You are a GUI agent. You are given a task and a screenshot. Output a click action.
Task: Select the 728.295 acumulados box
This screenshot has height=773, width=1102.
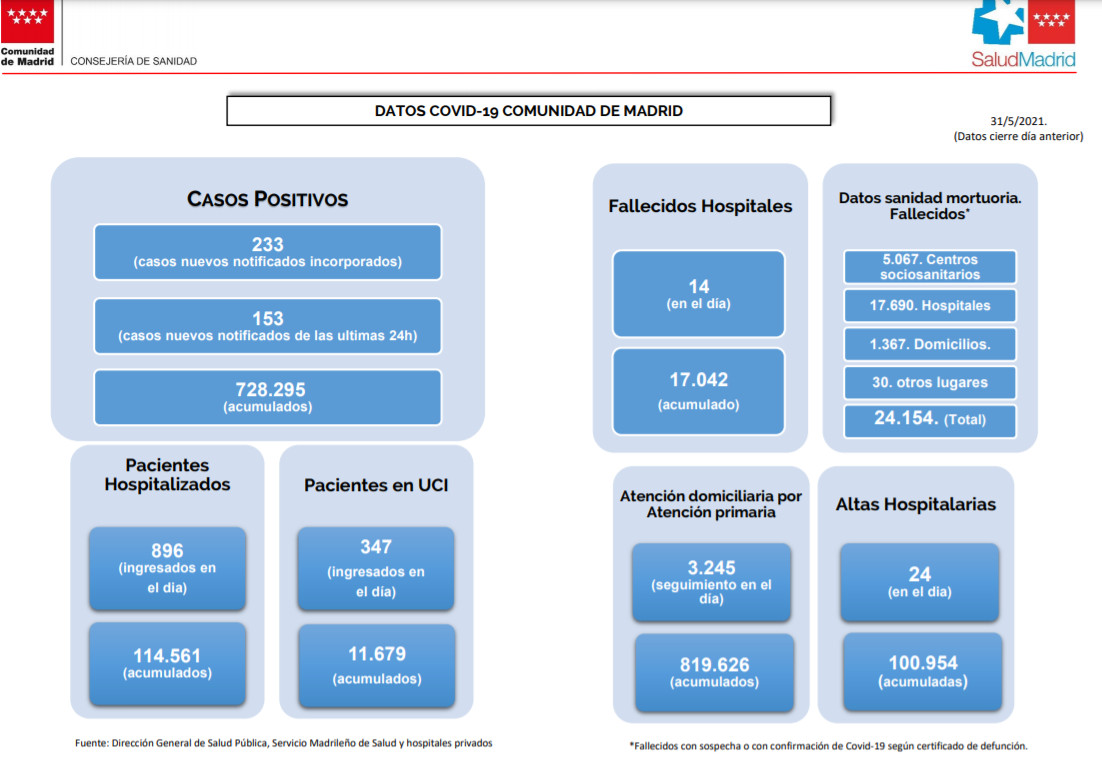tap(268, 397)
